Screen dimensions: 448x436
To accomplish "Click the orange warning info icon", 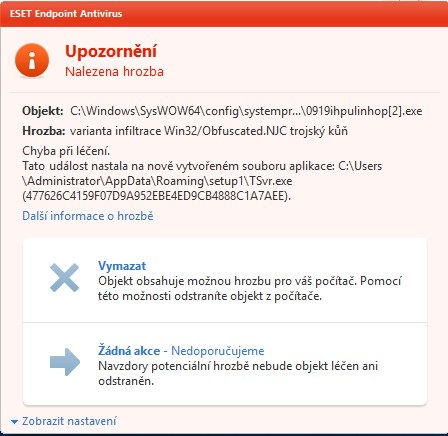I will [32, 60].
